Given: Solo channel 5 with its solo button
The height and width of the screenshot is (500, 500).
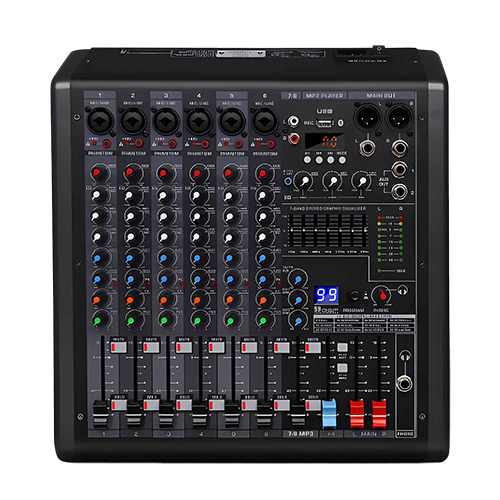Looking at the screenshot, I should pos(249,405).
